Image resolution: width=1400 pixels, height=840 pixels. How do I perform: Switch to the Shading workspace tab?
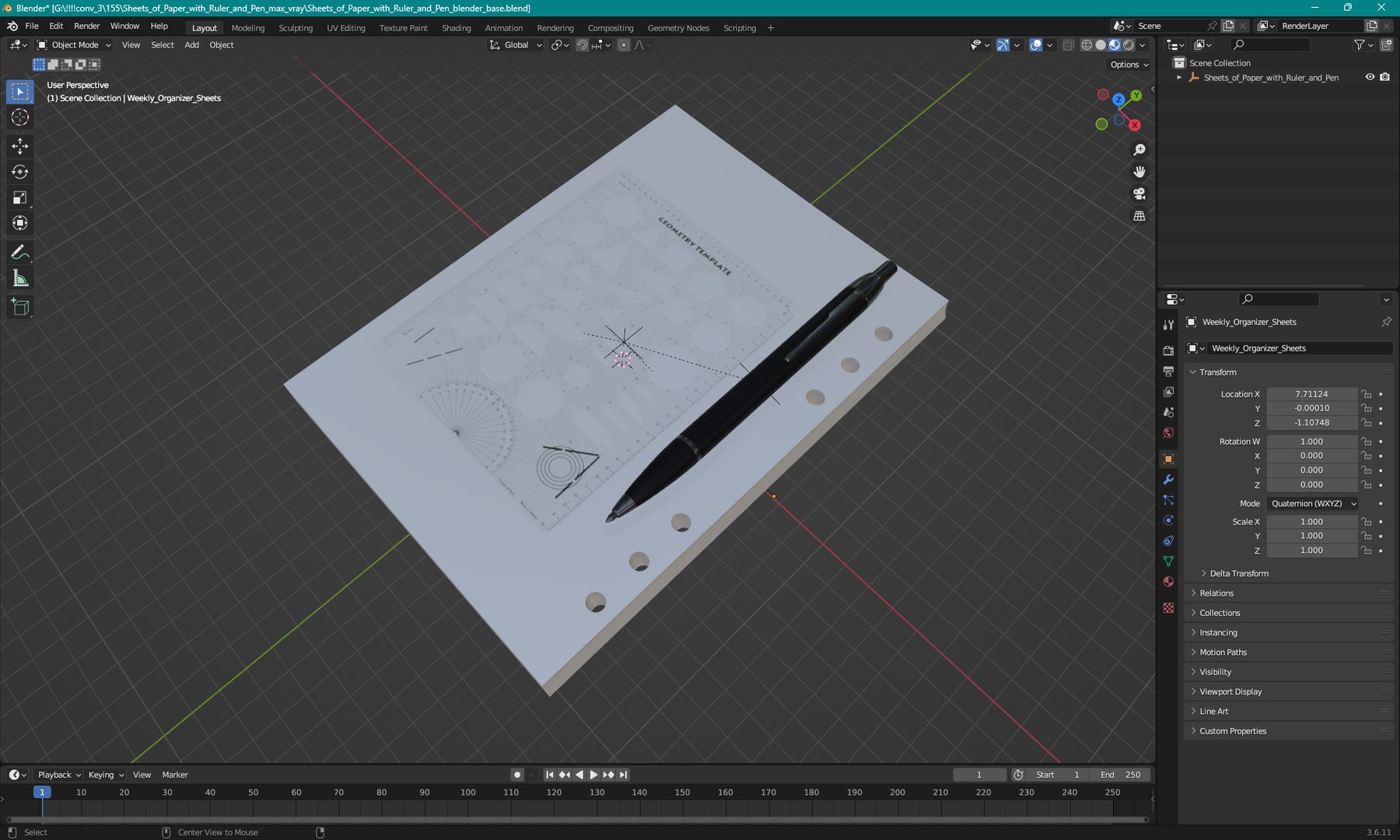pos(457,28)
